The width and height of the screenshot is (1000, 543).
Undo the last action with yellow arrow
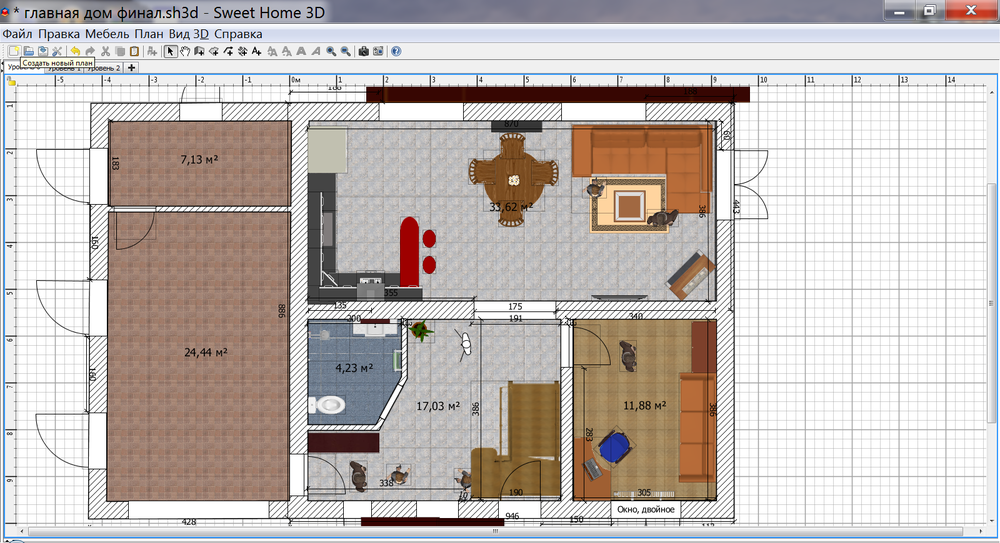(75, 51)
